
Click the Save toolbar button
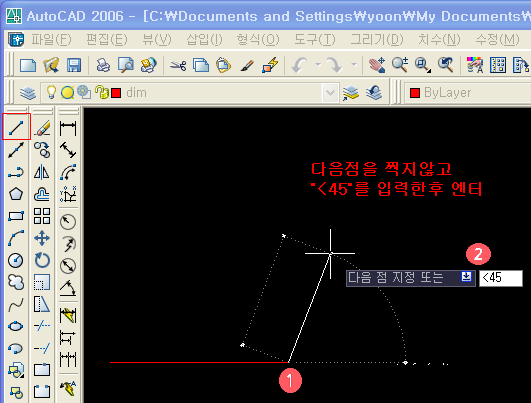[x=74, y=65]
